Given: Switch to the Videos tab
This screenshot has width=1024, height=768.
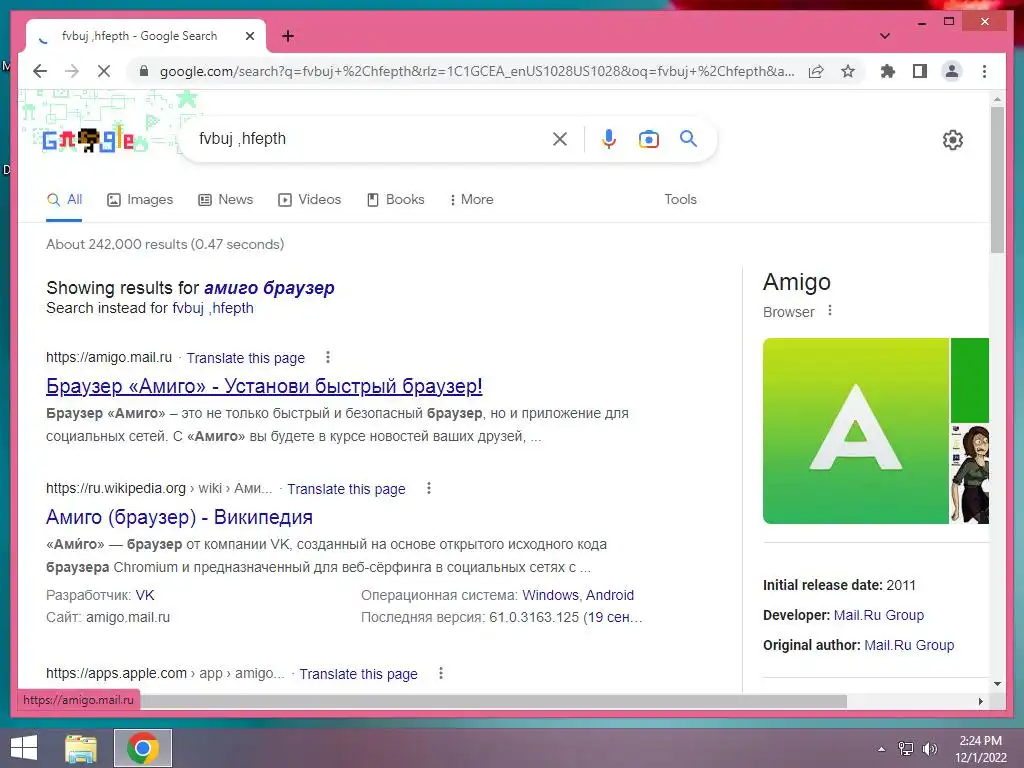Looking at the screenshot, I should 310,200.
